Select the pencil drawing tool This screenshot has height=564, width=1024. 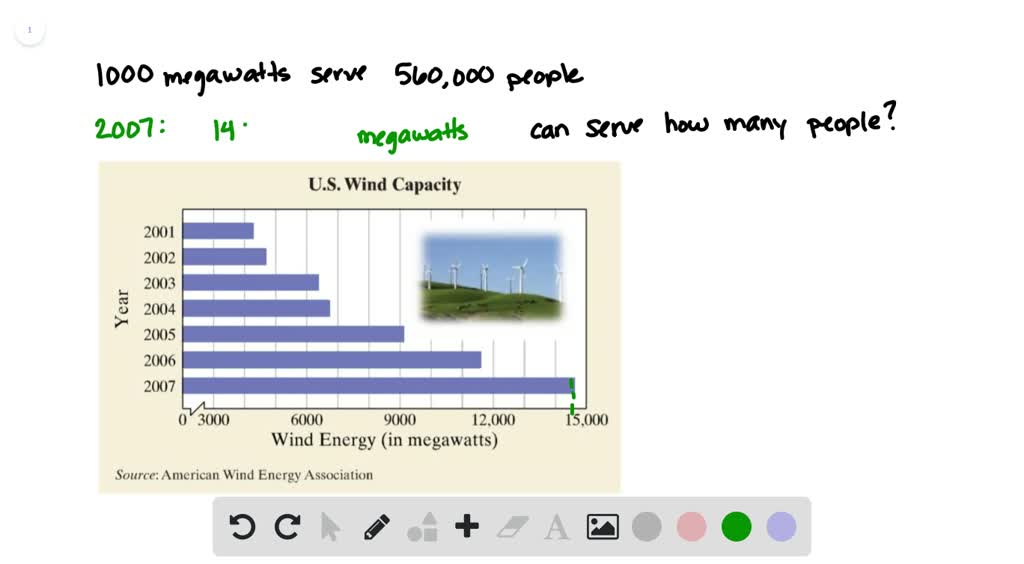pos(377,527)
